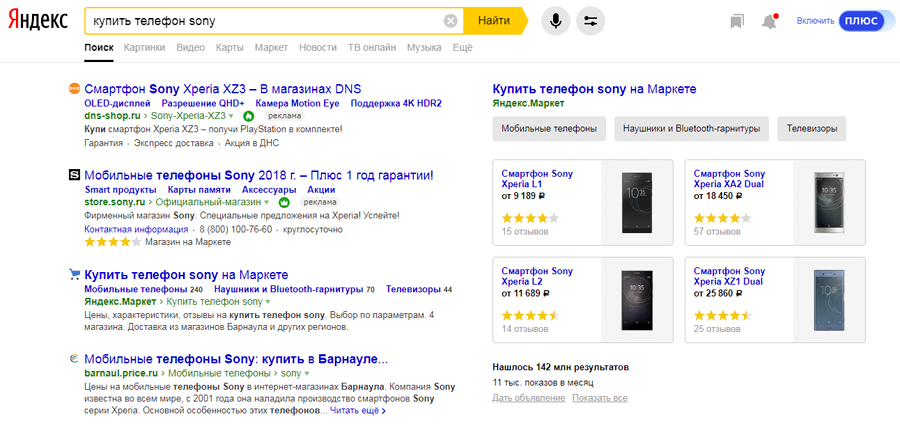Clear the search query with the X icon
The height and width of the screenshot is (428, 900).
pyautogui.click(x=451, y=21)
